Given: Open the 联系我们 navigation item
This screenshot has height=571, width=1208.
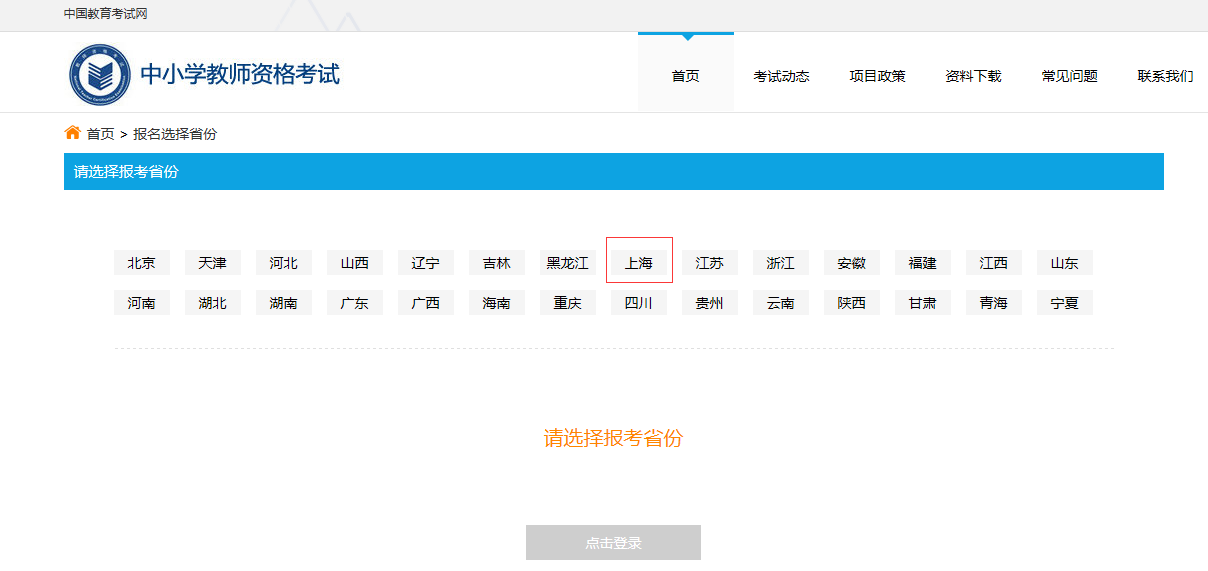Looking at the screenshot, I should click(x=1165, y=76).
